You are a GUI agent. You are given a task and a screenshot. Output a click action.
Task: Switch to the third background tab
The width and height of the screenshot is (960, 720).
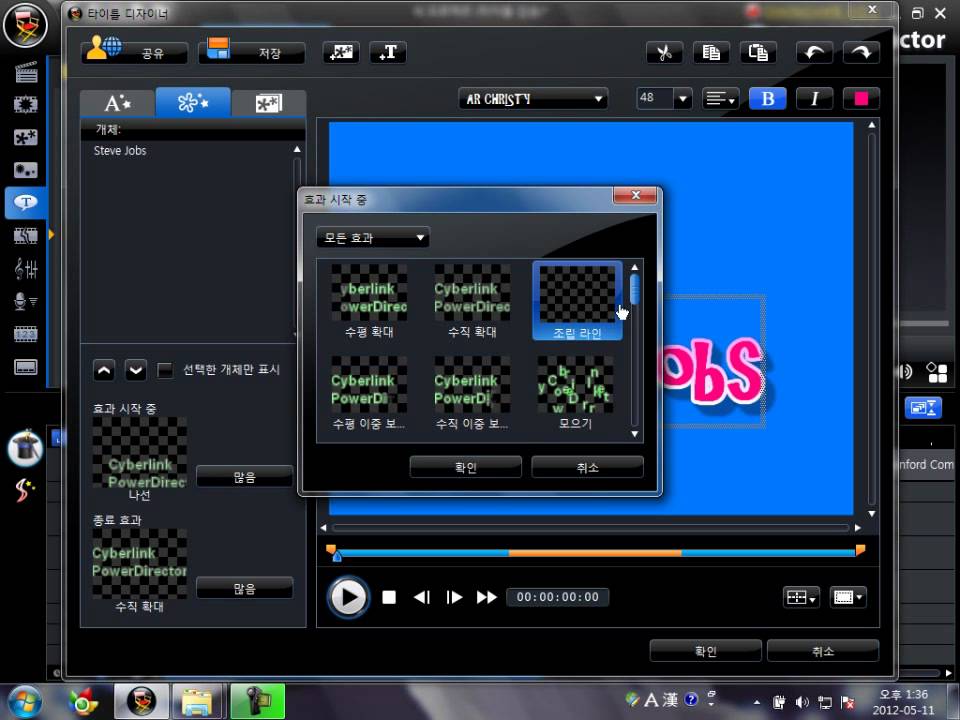coord(268,103)
